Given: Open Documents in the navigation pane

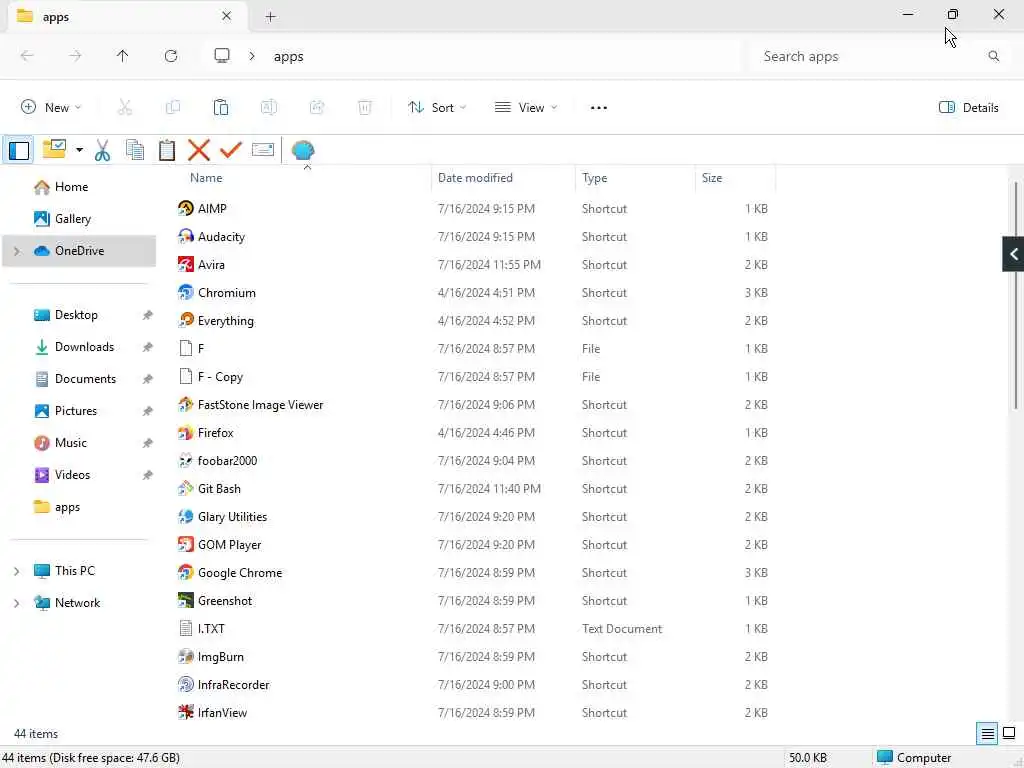Looking at the screenshot, I should (x=86, y=379).
